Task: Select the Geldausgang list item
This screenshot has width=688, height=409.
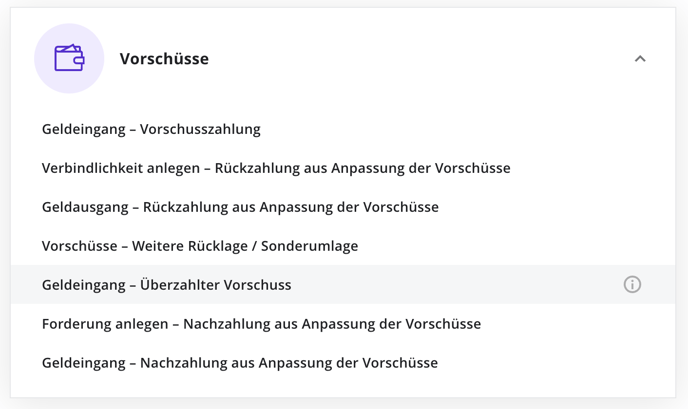Action: coord(343,207)
